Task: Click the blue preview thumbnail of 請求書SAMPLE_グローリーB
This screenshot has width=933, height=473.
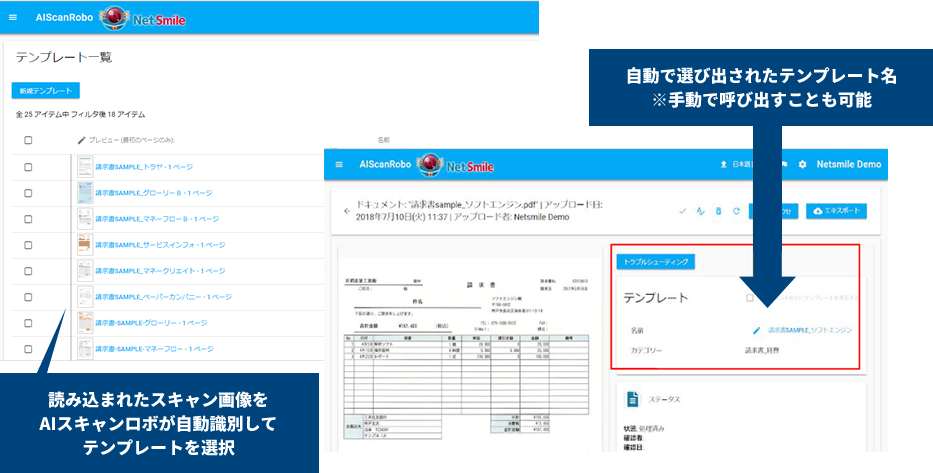Action: coord(85,193)
